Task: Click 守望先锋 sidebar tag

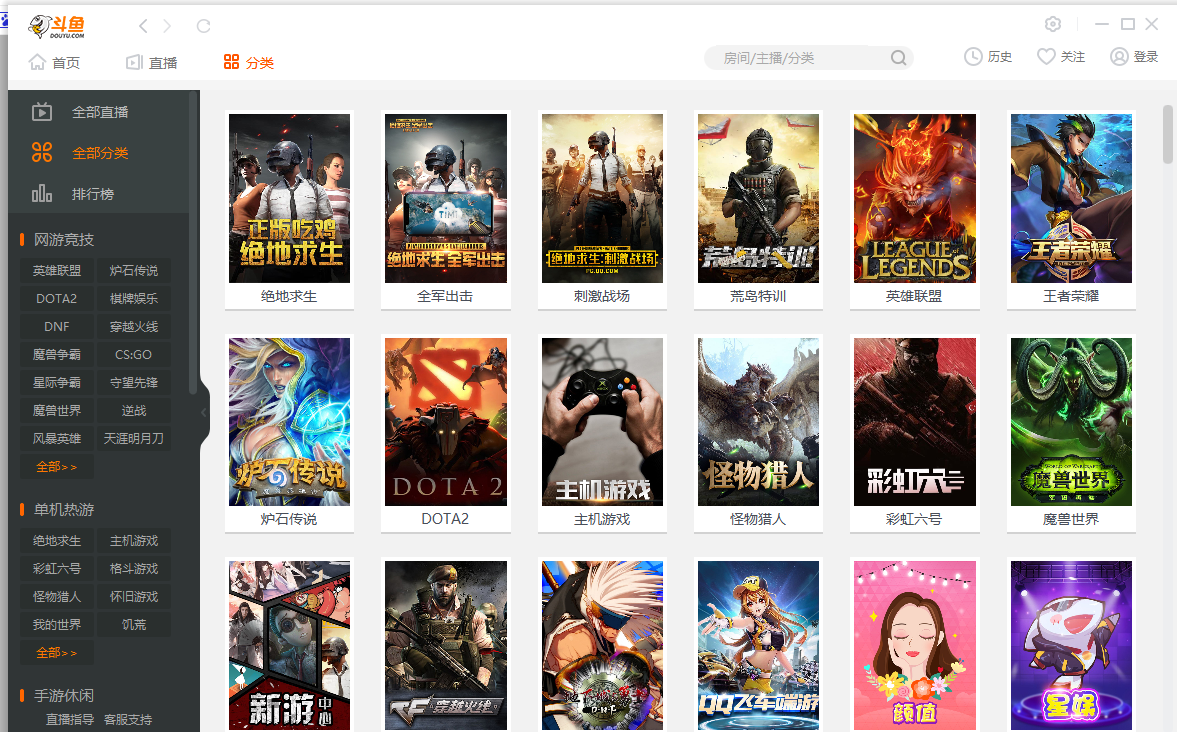Action: click(x=134, y=382)
